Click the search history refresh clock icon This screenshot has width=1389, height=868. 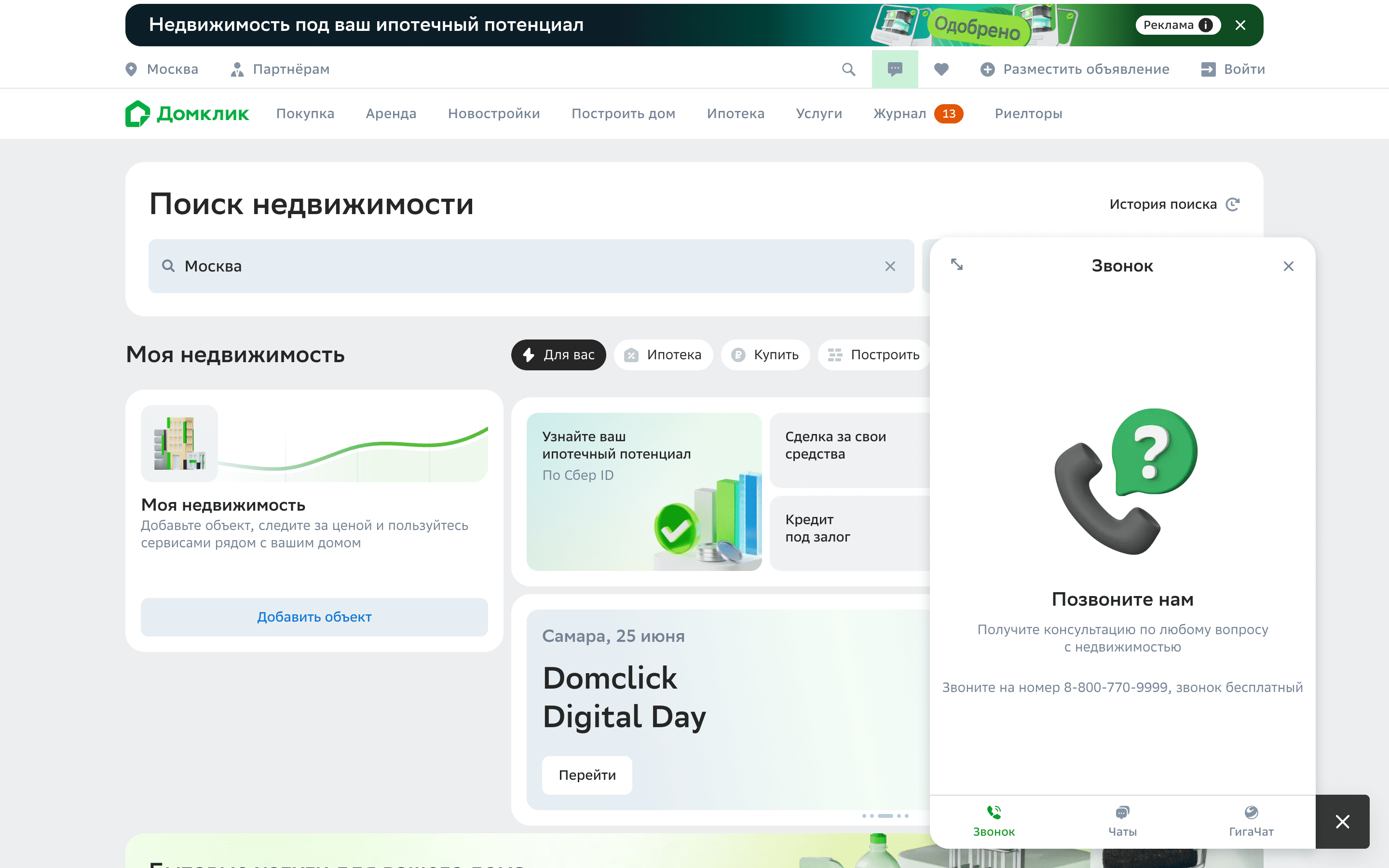point(1233,204)
